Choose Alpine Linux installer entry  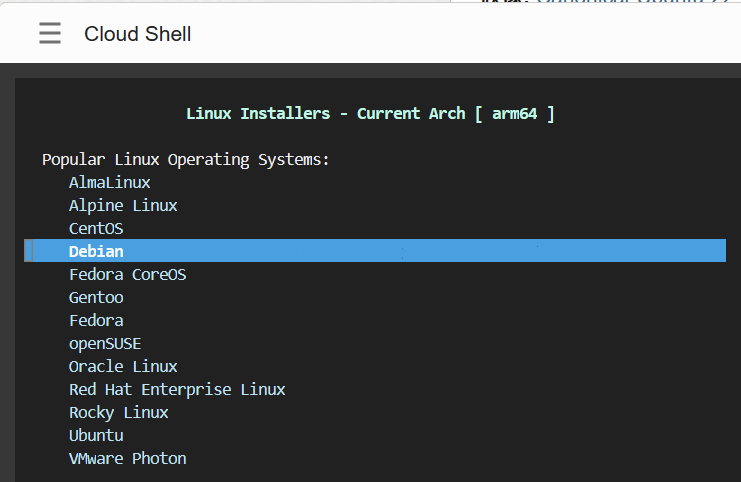click(x=123, y=205)
